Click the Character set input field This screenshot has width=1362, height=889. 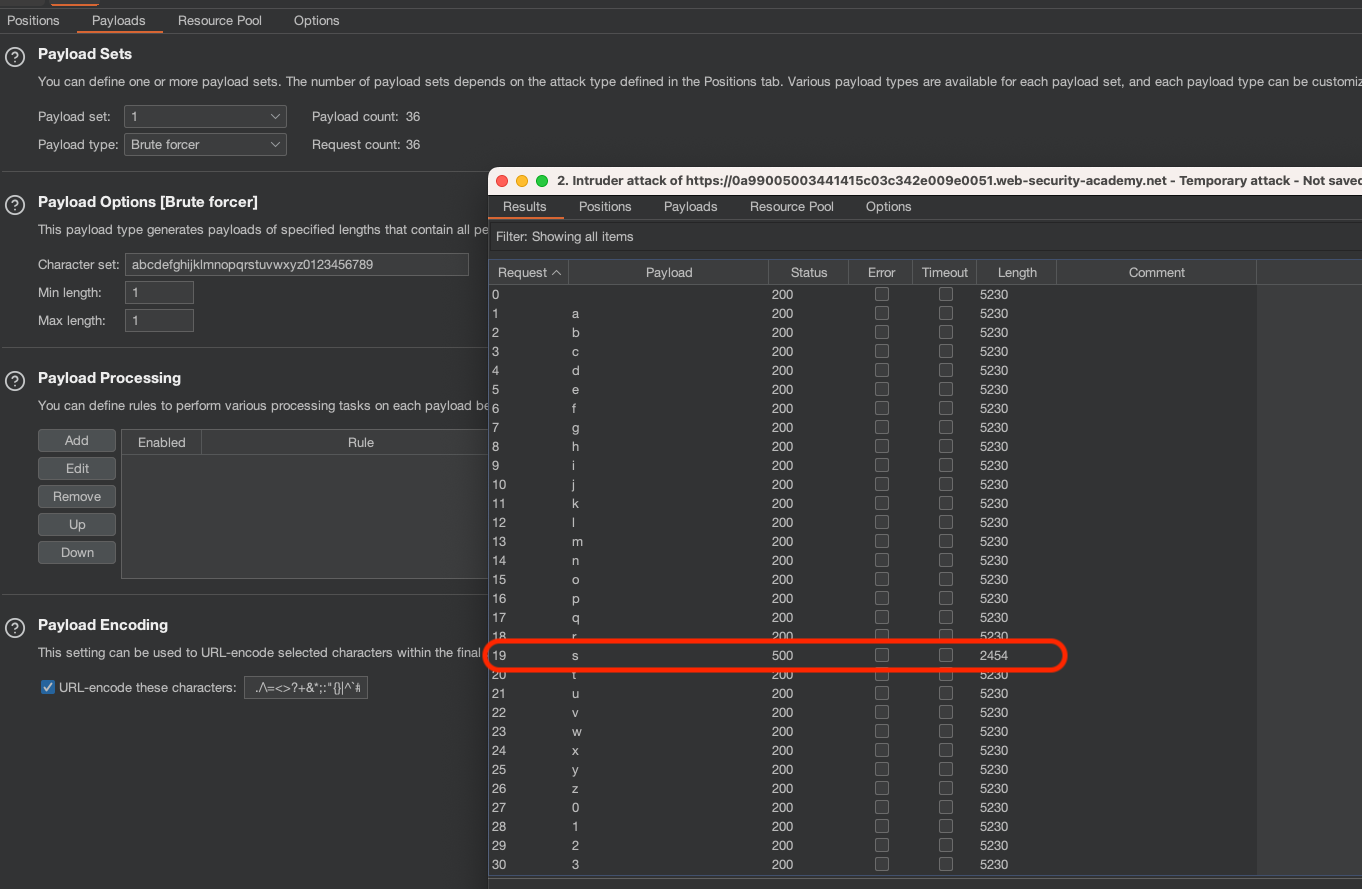click(297, 265)
